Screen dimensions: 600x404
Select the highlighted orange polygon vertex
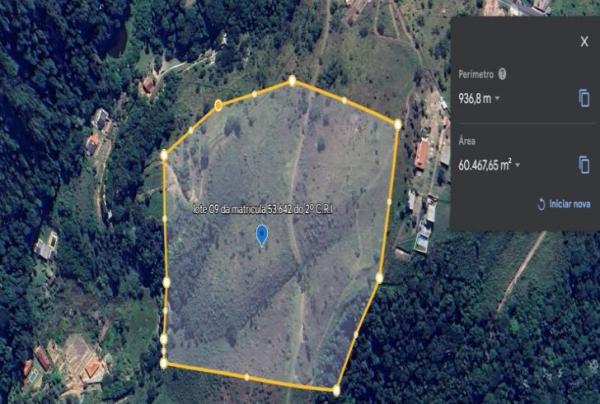[218, 105]
